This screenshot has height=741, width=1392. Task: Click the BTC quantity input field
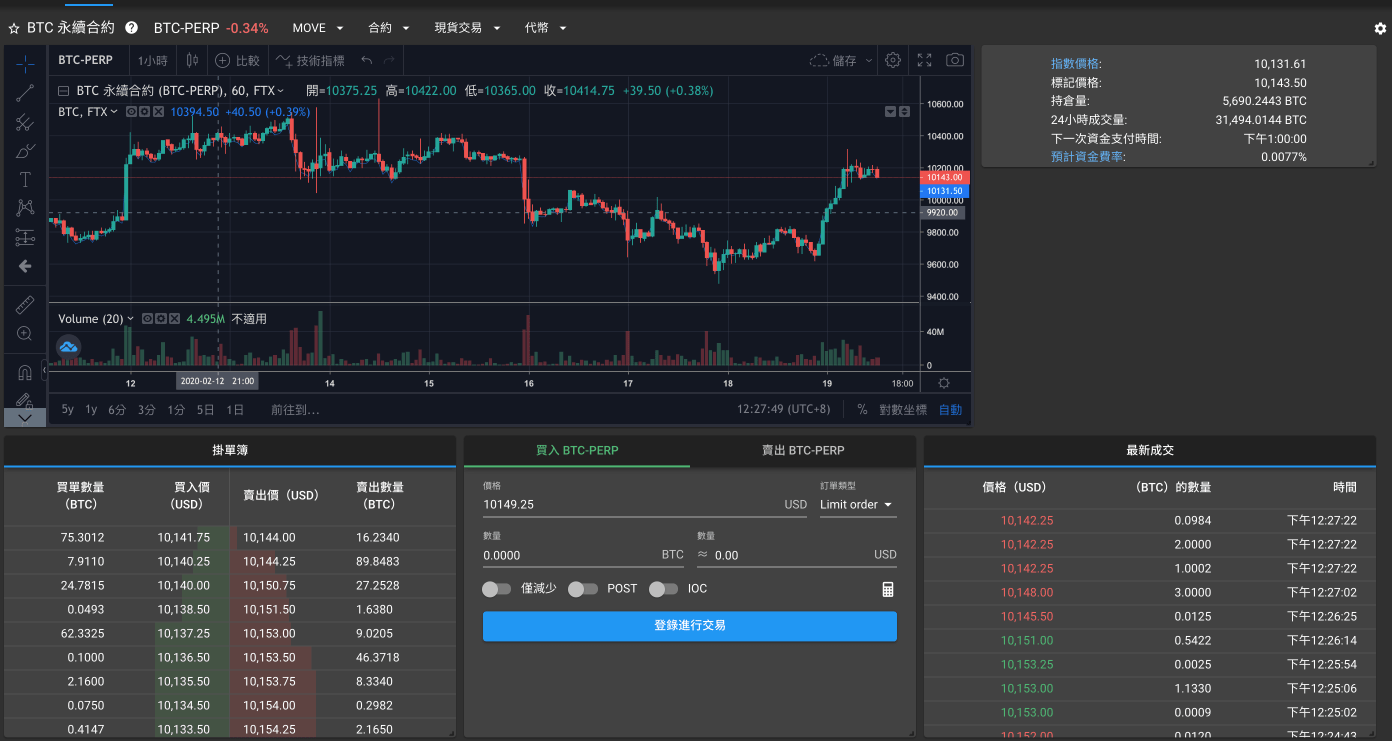pos(584,555)
